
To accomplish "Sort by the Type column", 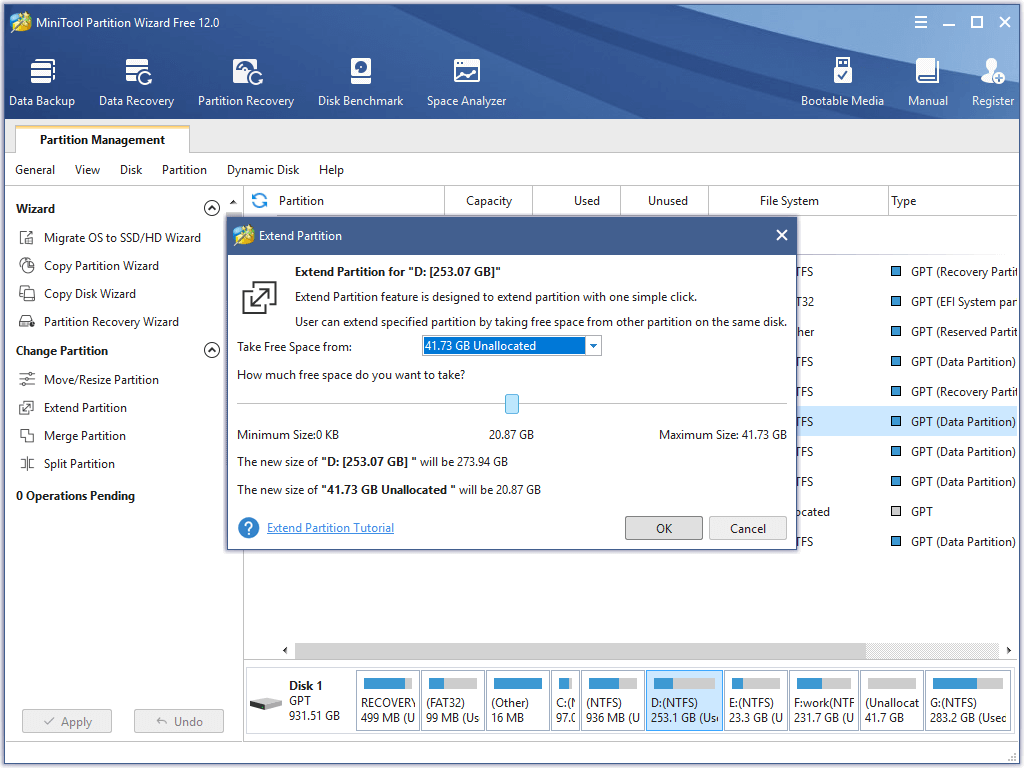I will pyautogui.click(x=954, y=200).
